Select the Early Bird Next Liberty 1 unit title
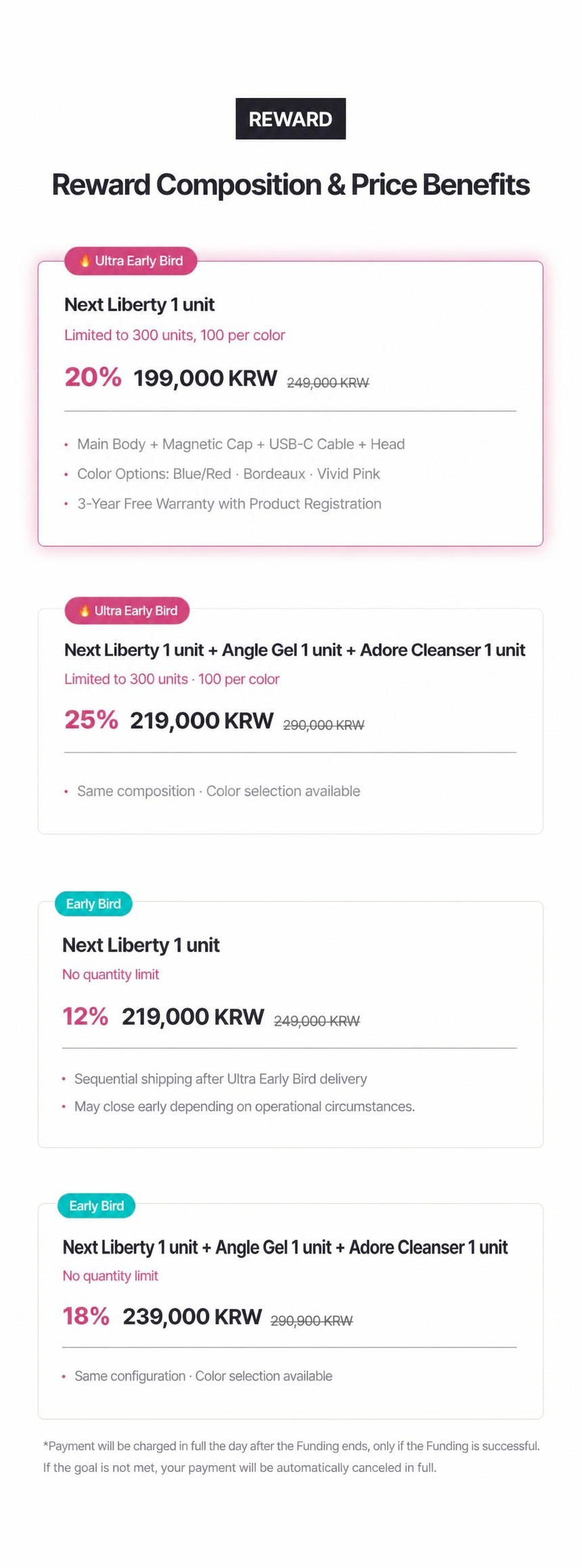The width and height of the screenshot is (582, 1568). coord(141,945)
